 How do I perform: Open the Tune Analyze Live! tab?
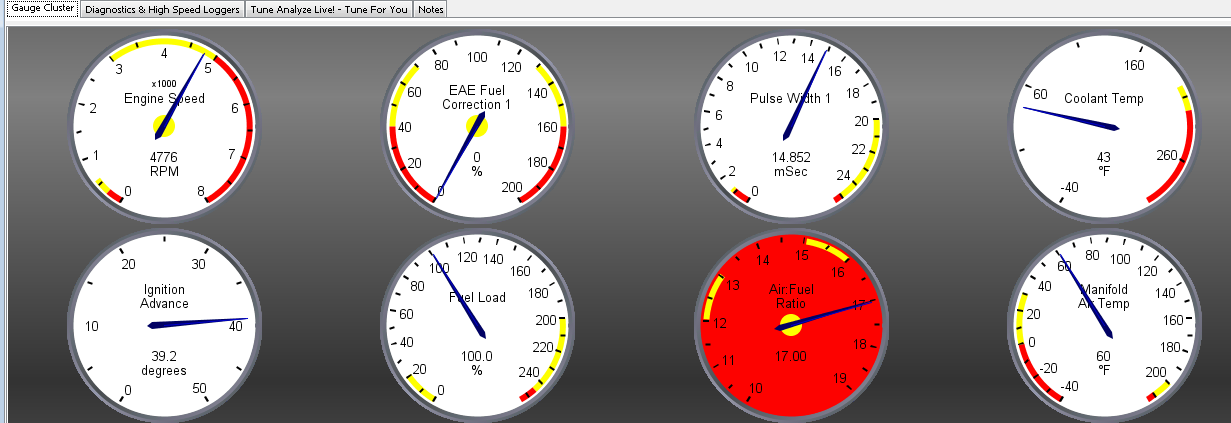pos(329,10)
